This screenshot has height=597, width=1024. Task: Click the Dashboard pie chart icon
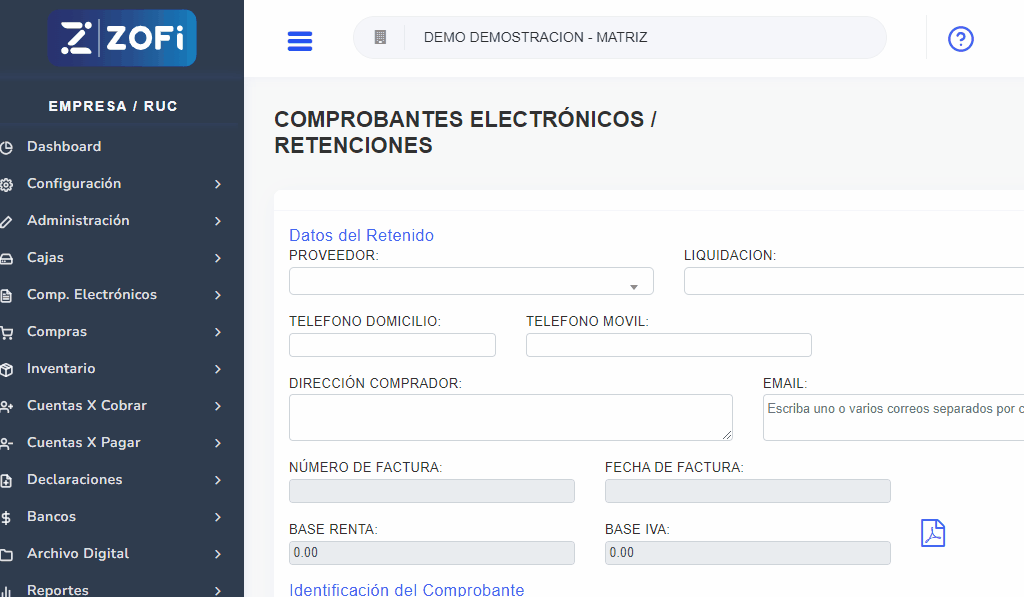7,148
